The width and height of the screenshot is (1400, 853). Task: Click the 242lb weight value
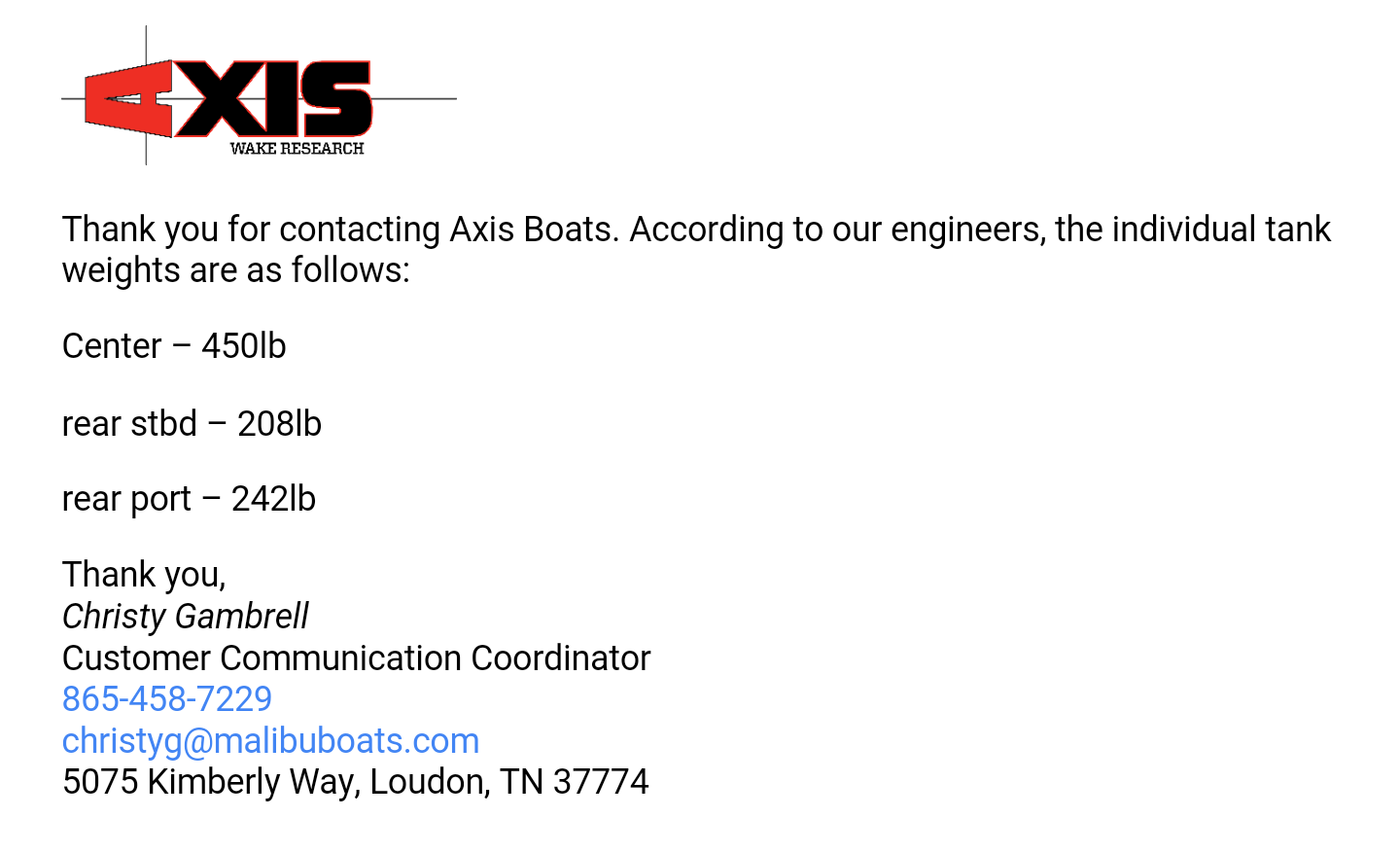(x=273, y=499)
